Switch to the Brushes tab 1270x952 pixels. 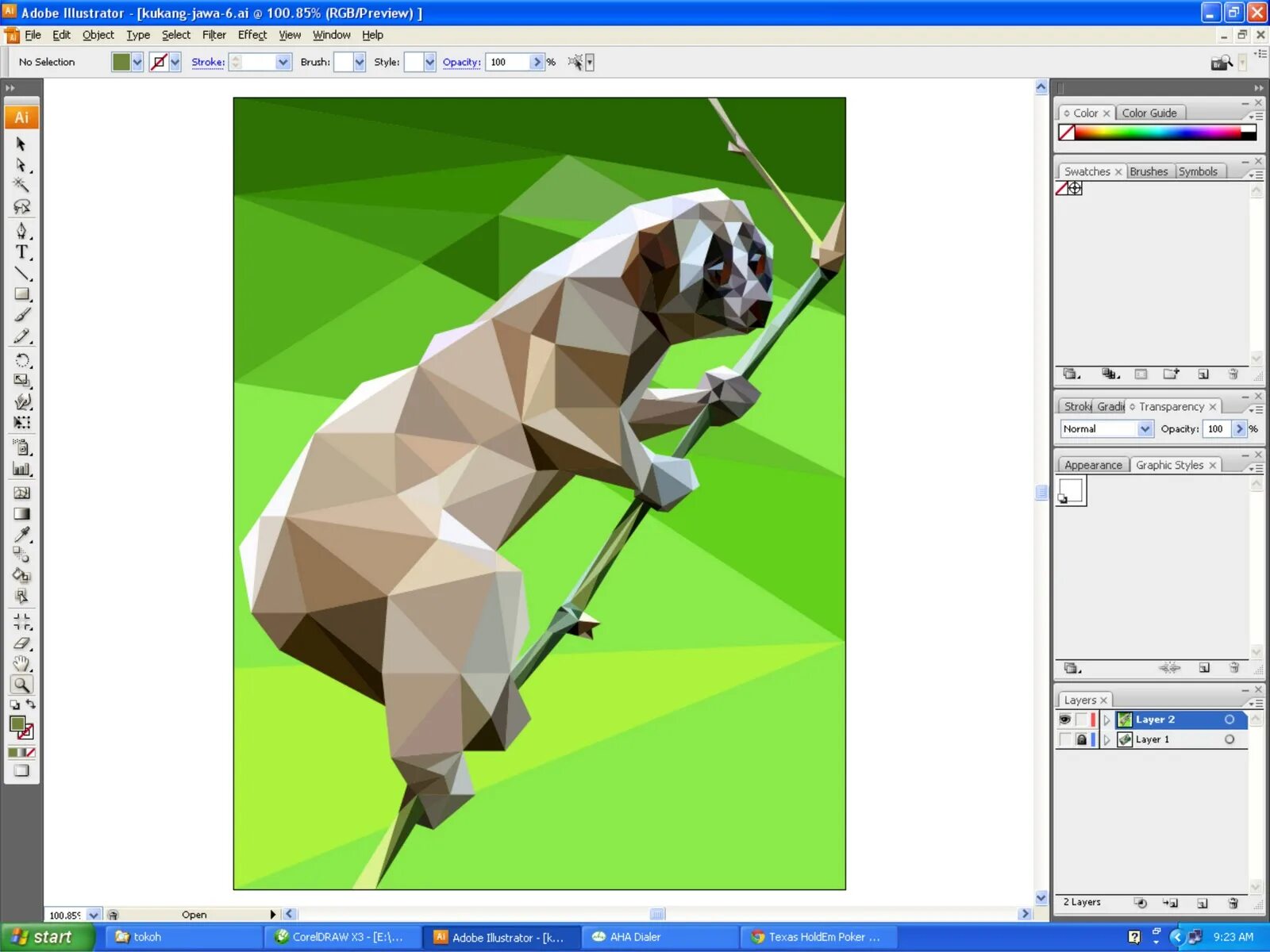point(1149,171)
